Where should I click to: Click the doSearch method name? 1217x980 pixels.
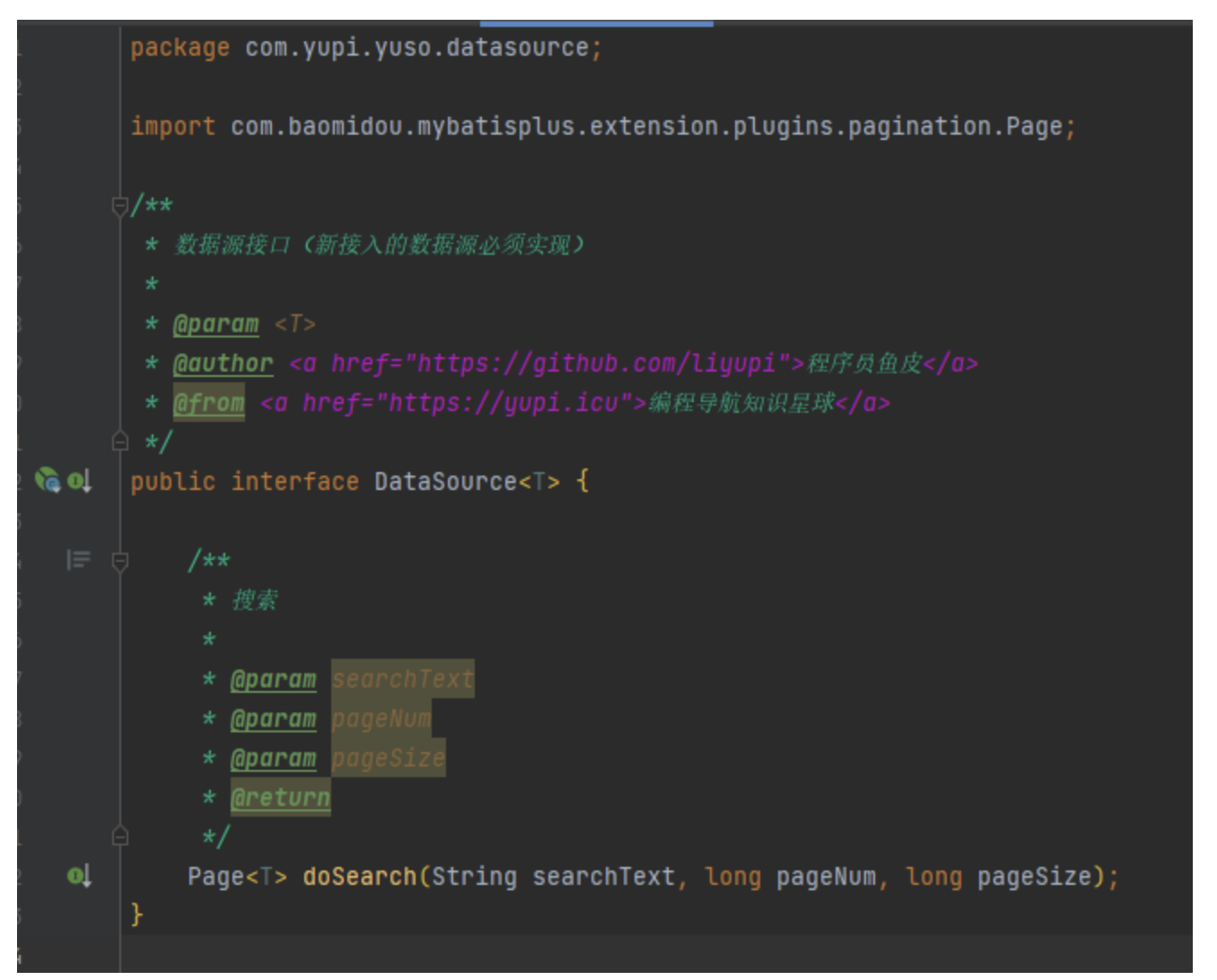[359, 876]
